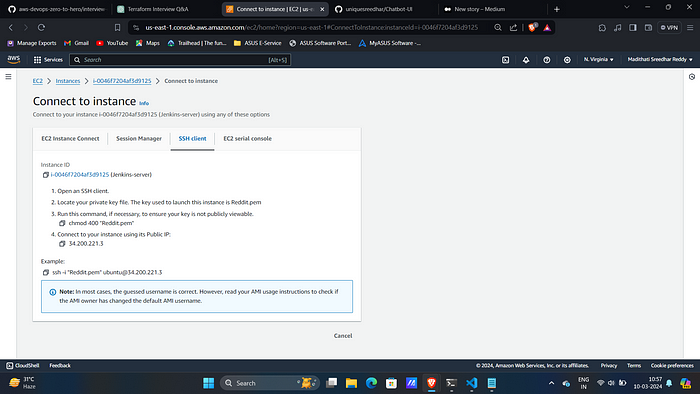
Task: Open the YouTube bookmark
Action: (x=112, y=43)
